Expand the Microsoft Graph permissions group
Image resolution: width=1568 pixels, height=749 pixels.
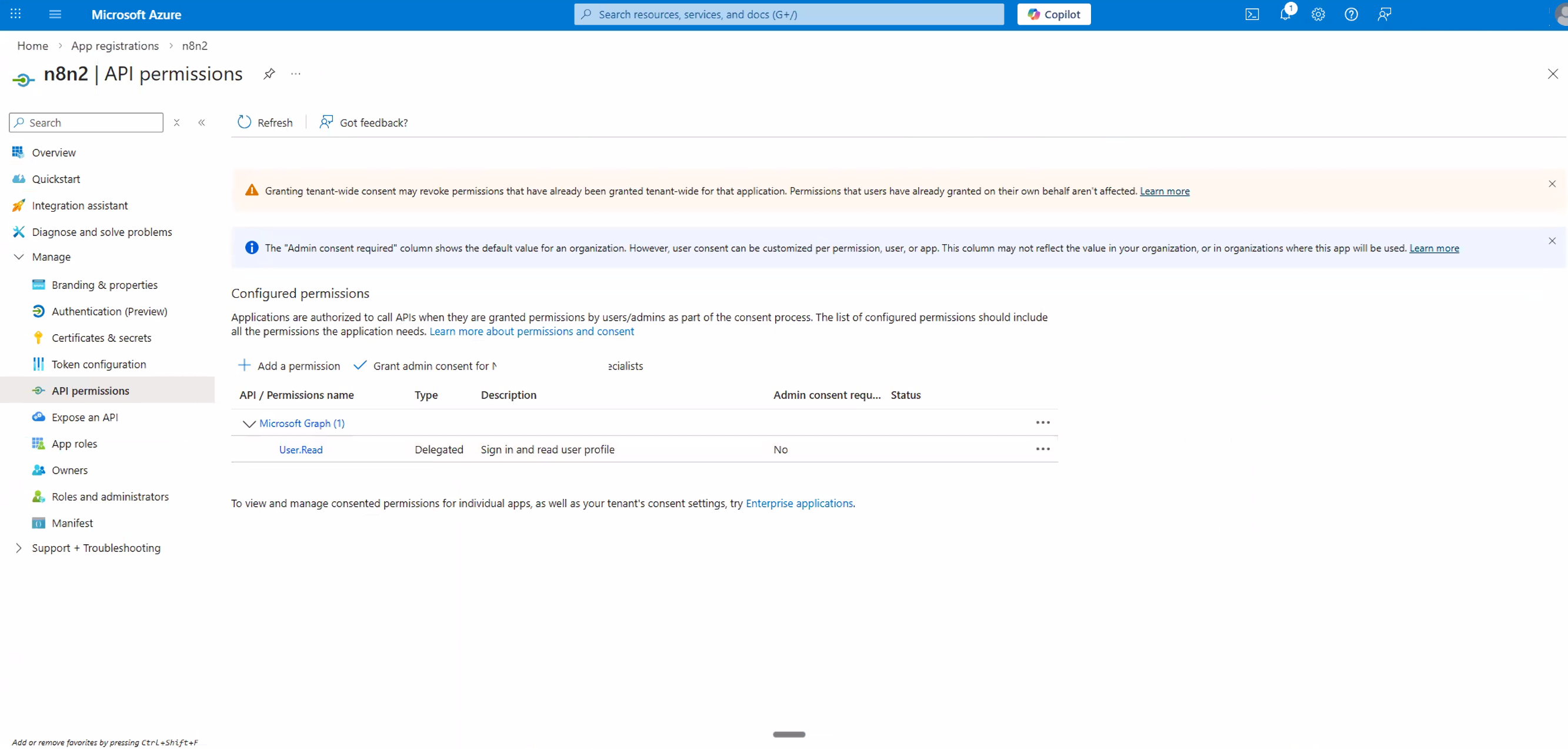(x=248, y=423)
